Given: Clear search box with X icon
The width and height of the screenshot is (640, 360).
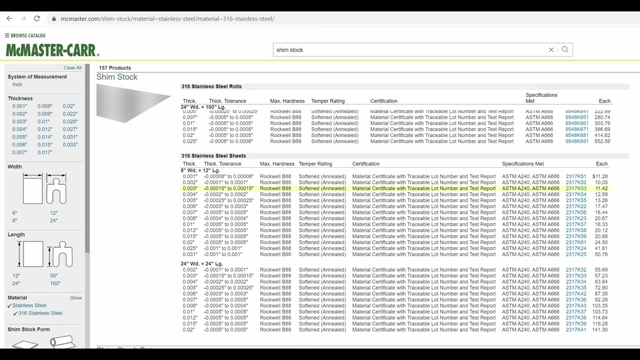Looking at the screenshot, I should [x=551, y=50].
